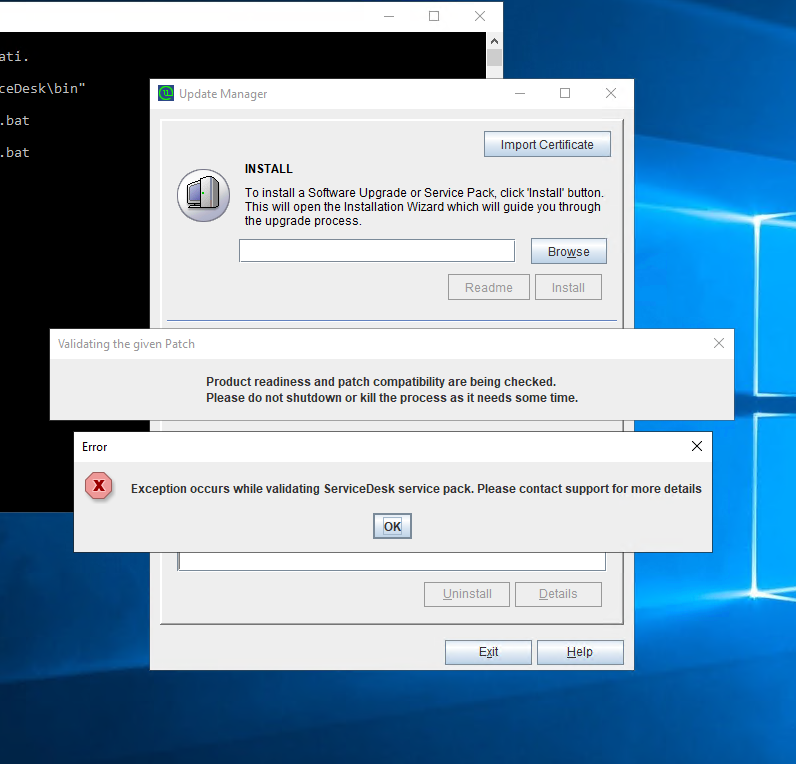Minimize the Update Manager window
796x764 pixels.
click(x=520, y=93)
